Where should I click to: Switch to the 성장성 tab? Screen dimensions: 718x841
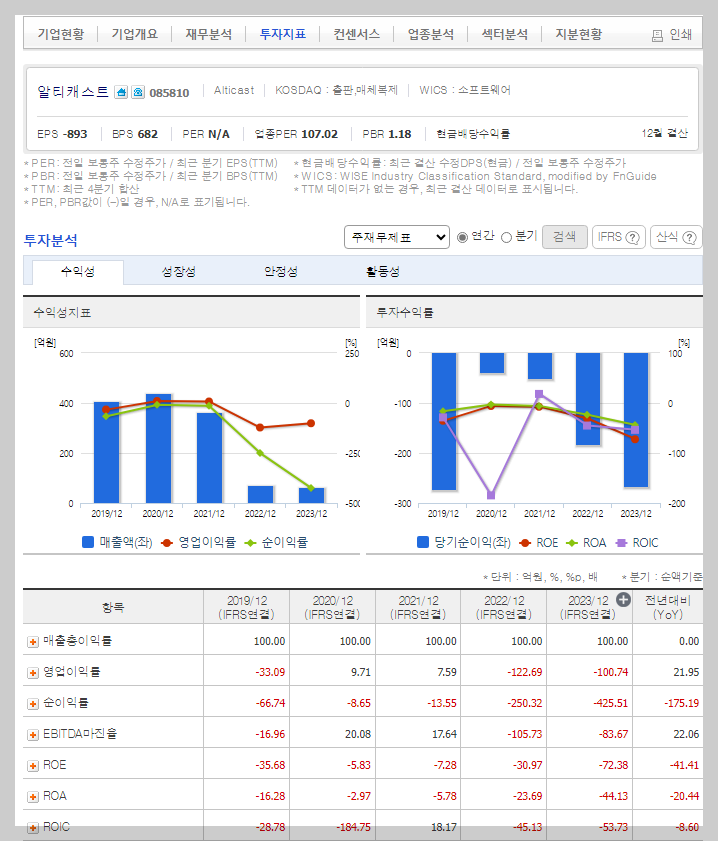tap(179, 272)
